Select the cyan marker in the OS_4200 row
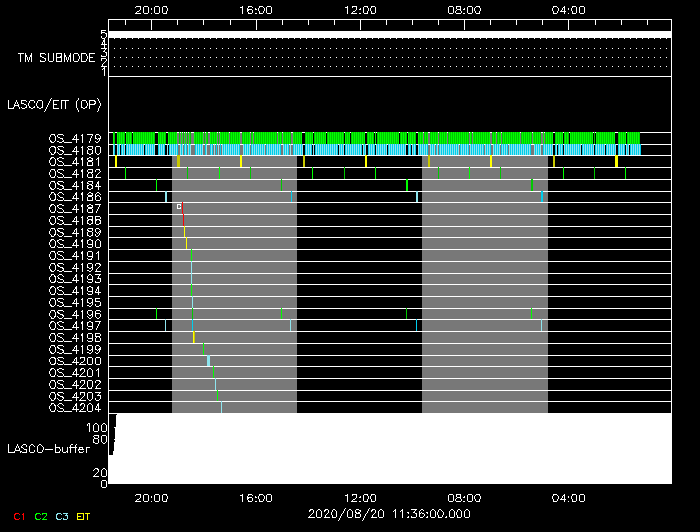The height and width of the screenshot is (532, 700). (x=208, y=361)
